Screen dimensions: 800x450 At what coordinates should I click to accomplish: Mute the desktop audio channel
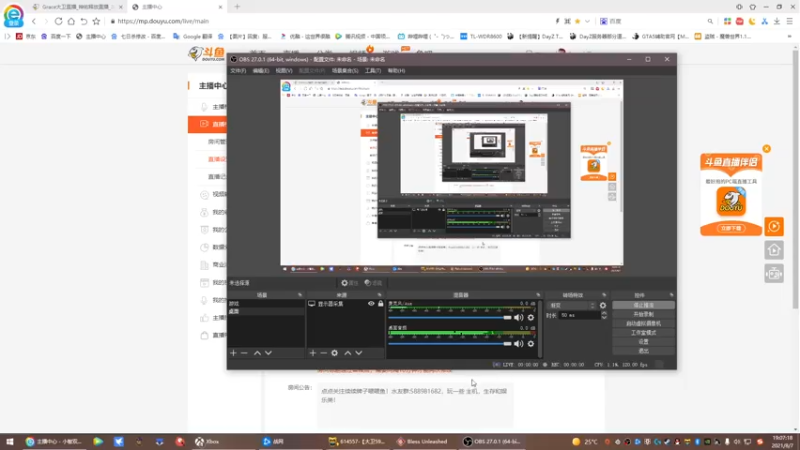click(519, 344)
